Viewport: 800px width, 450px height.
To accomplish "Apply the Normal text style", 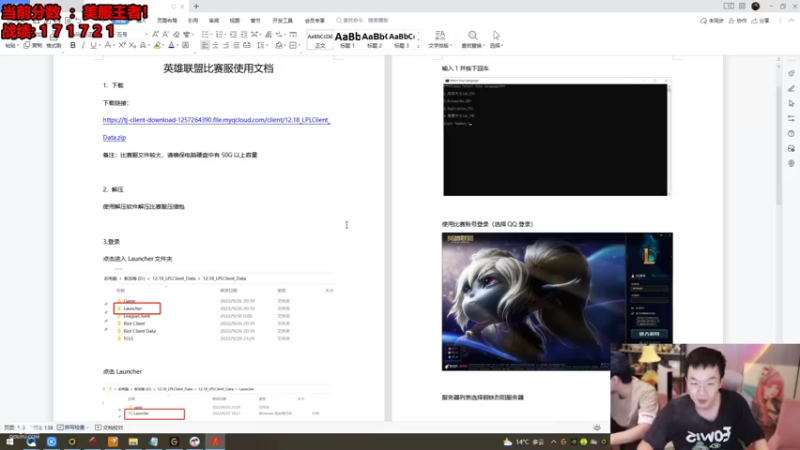I will click(320, 40).
